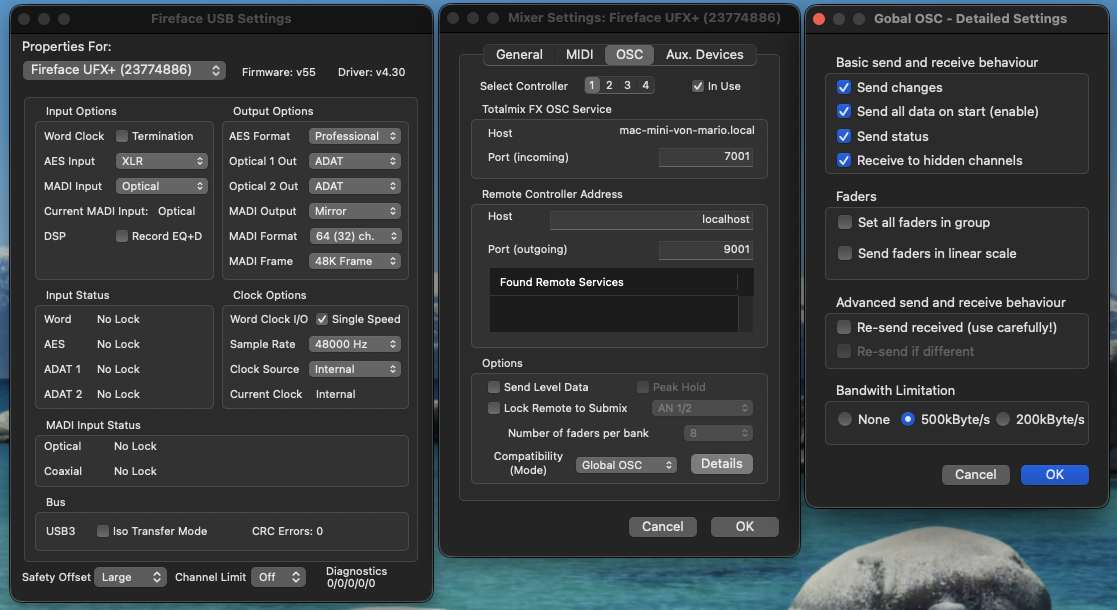Open Compatibility Mode Global OSC dropdown
This screenshot has width=1117, height=610.
[x=625, y=465]
